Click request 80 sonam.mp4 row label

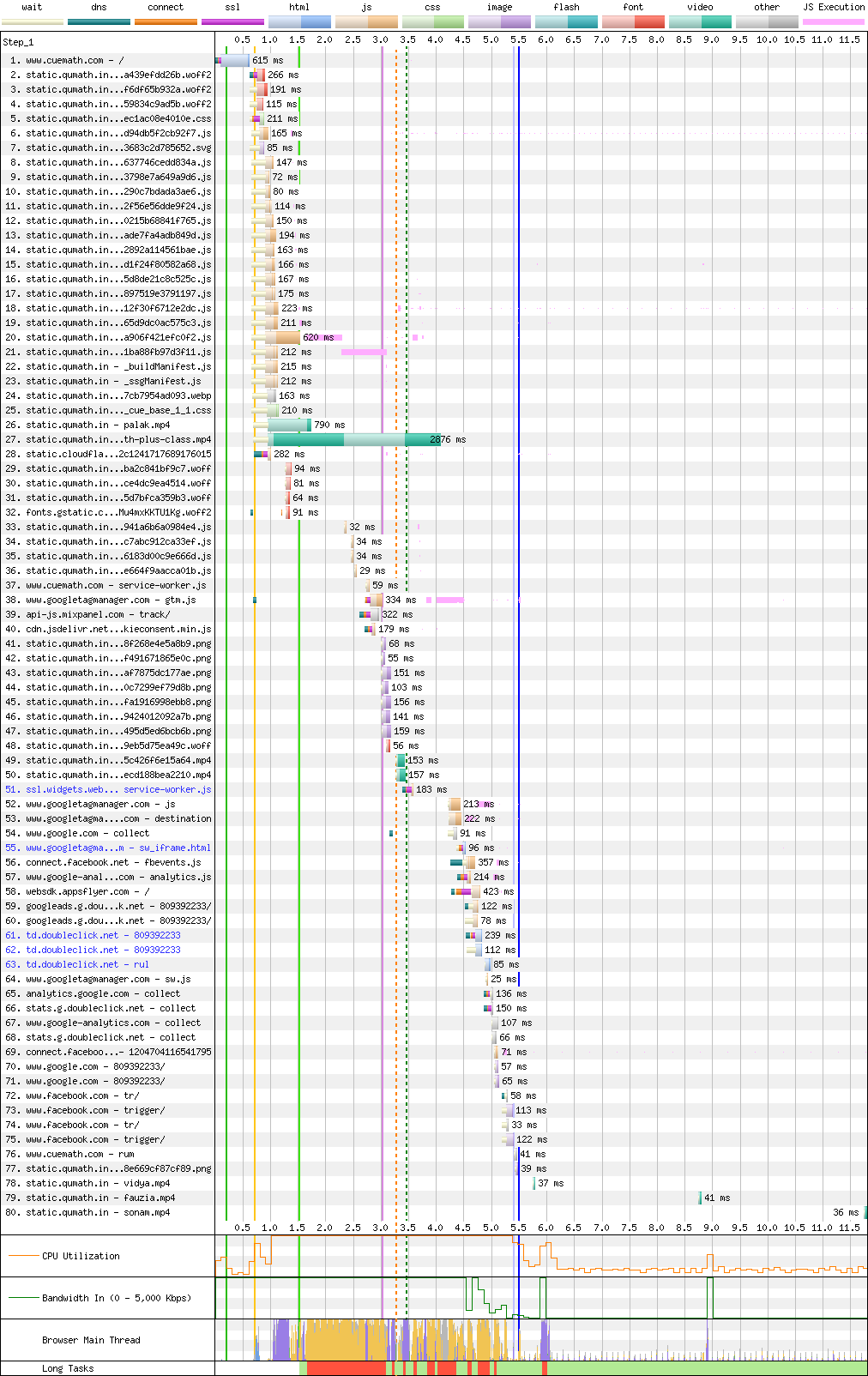[x=98, y=1212]
